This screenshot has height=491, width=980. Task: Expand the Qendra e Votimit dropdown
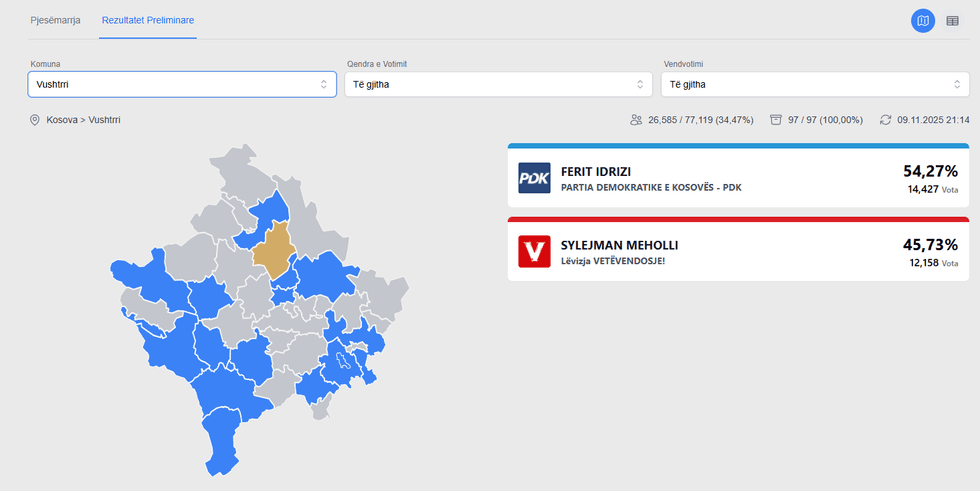click(497, 84)
